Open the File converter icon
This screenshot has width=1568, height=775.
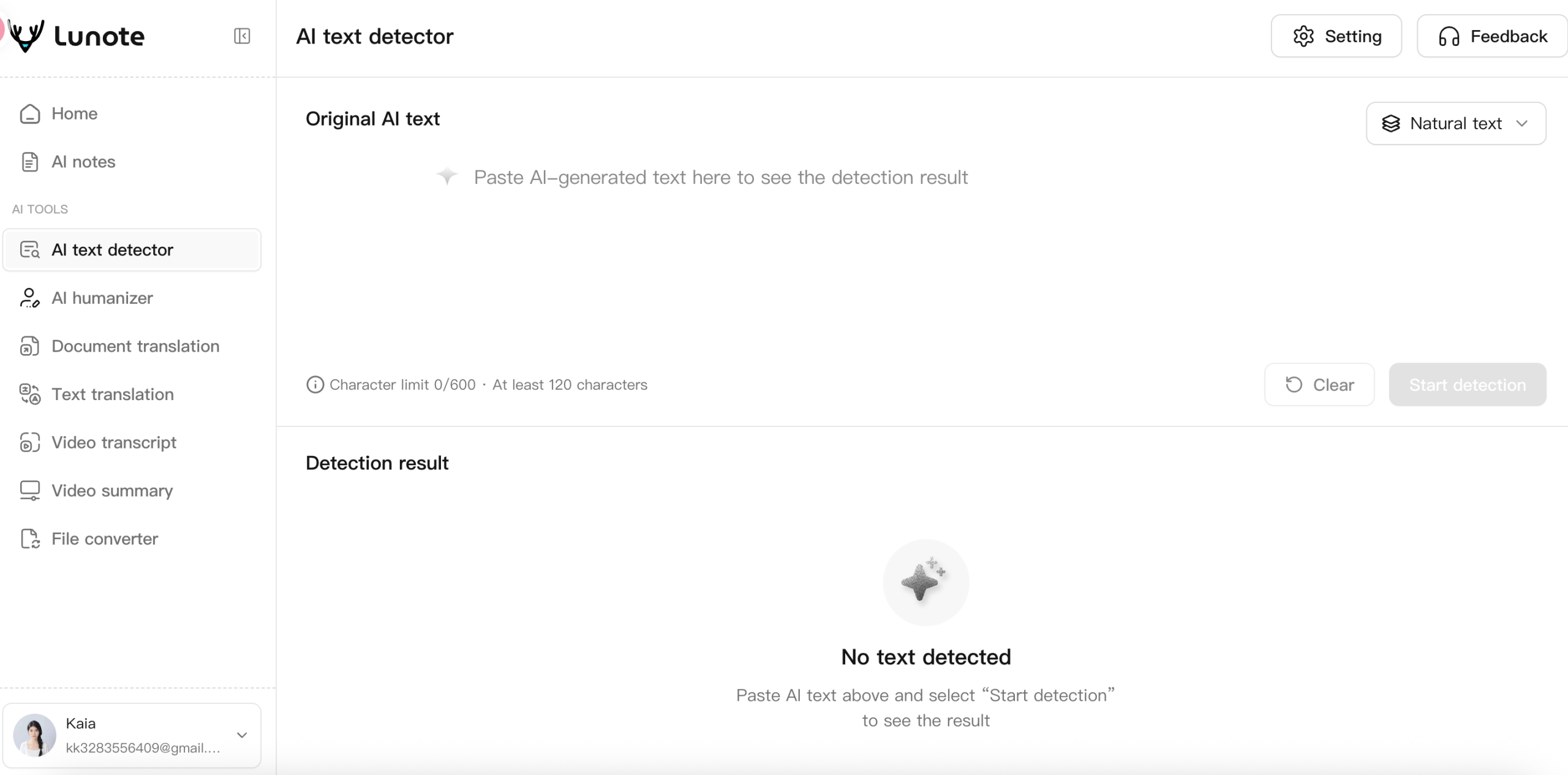(29, 539)
